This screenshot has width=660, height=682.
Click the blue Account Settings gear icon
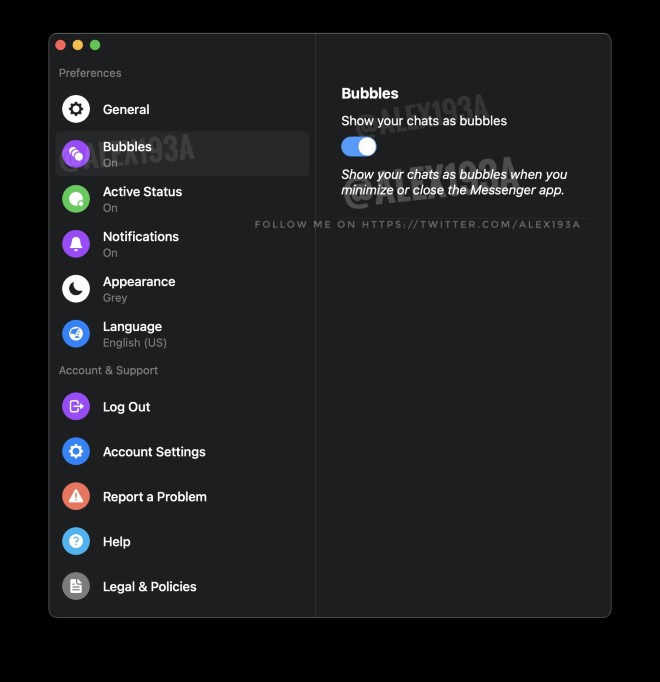click(76, 451)
